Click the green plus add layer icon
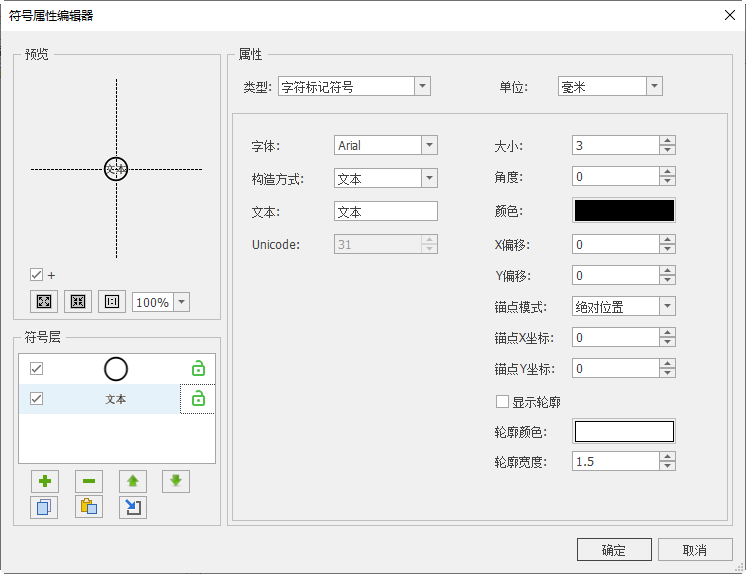Image resolution: width=746 pixels, height=574 pixels. coord(45,481)
